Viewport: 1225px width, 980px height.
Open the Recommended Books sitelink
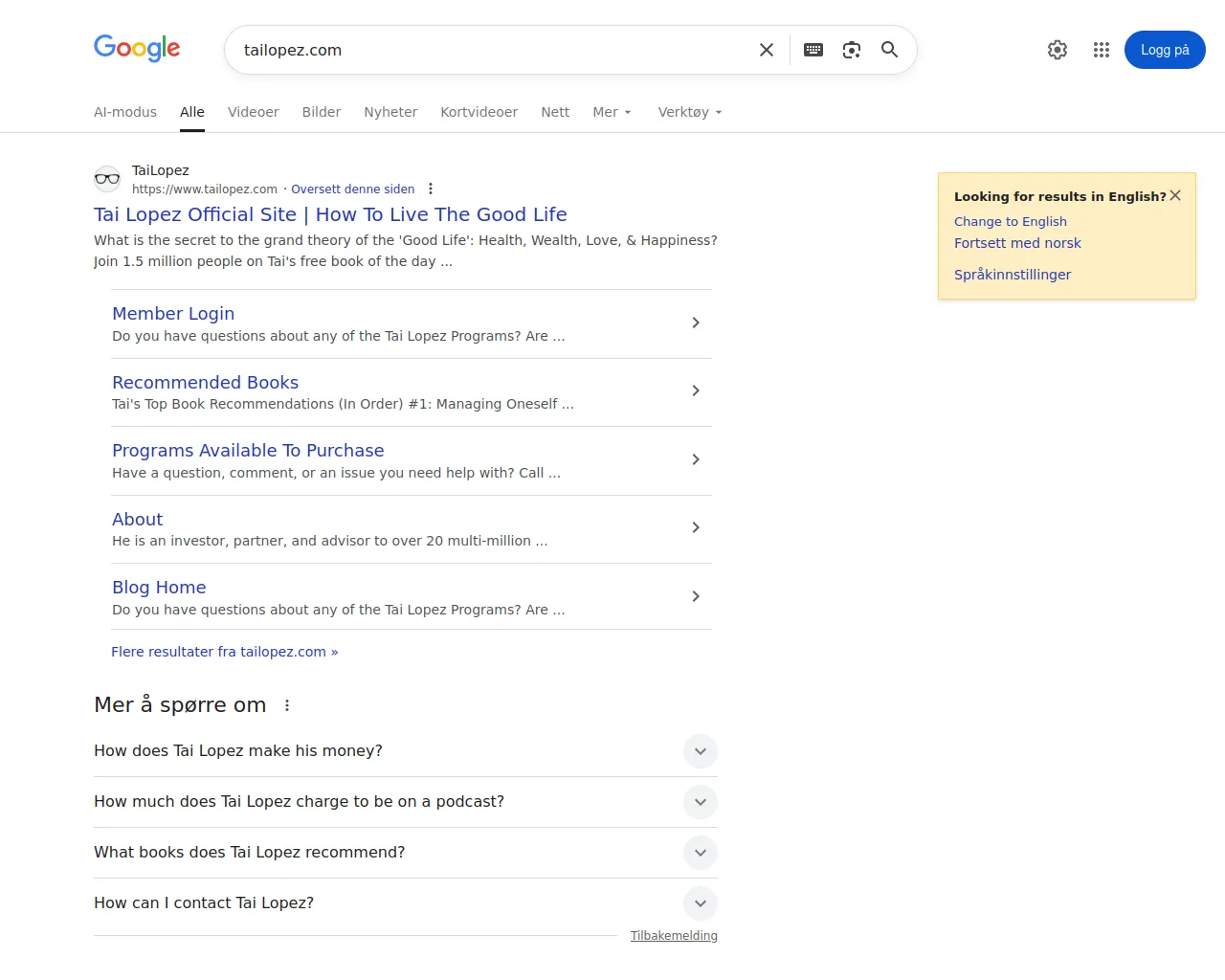click(205, 383)
